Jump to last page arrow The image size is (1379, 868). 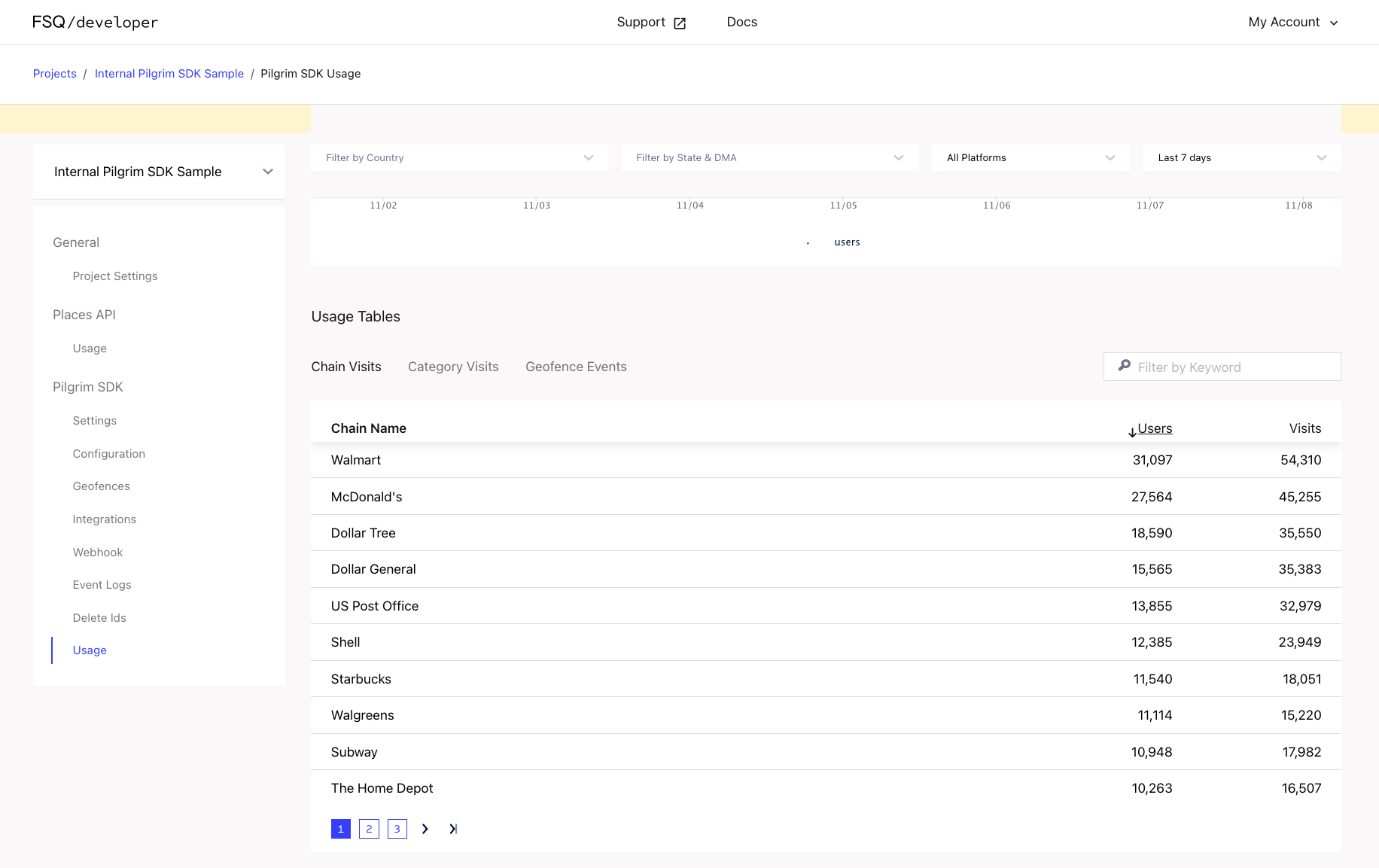453,829
